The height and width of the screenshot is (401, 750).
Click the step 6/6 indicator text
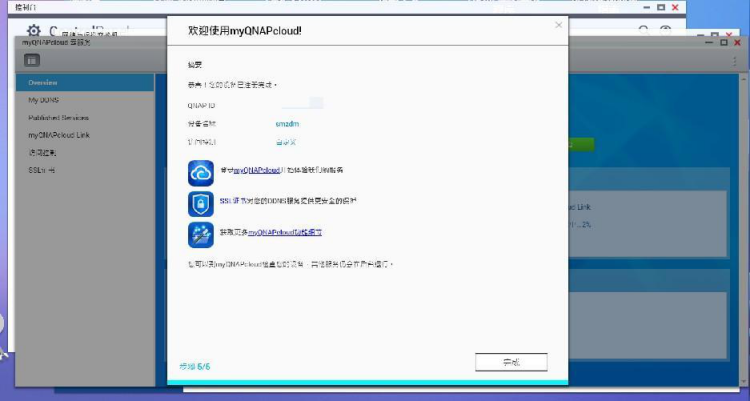(x=195, y=367)
